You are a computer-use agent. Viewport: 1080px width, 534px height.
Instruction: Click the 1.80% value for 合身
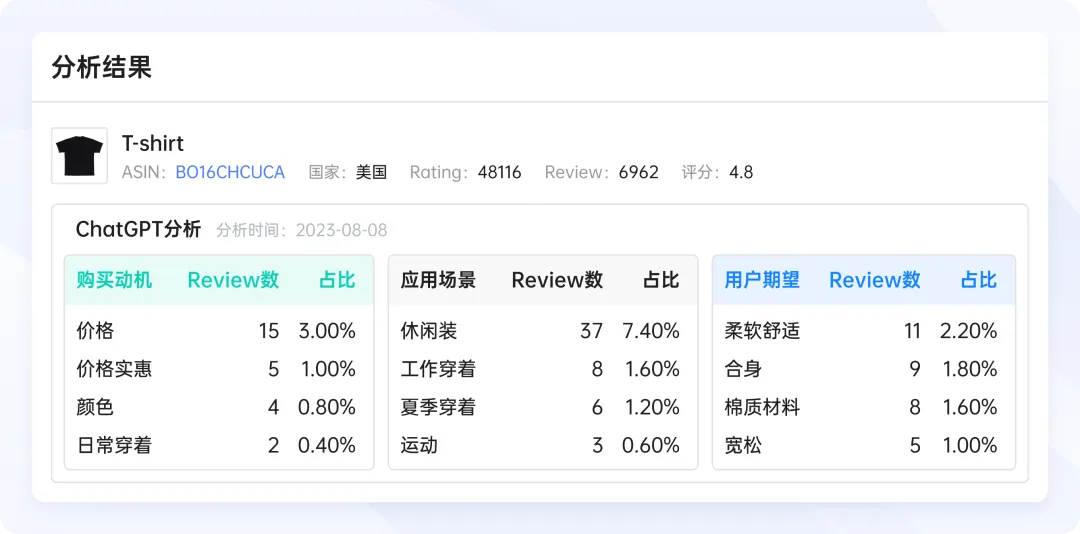[x=970, y=369]
